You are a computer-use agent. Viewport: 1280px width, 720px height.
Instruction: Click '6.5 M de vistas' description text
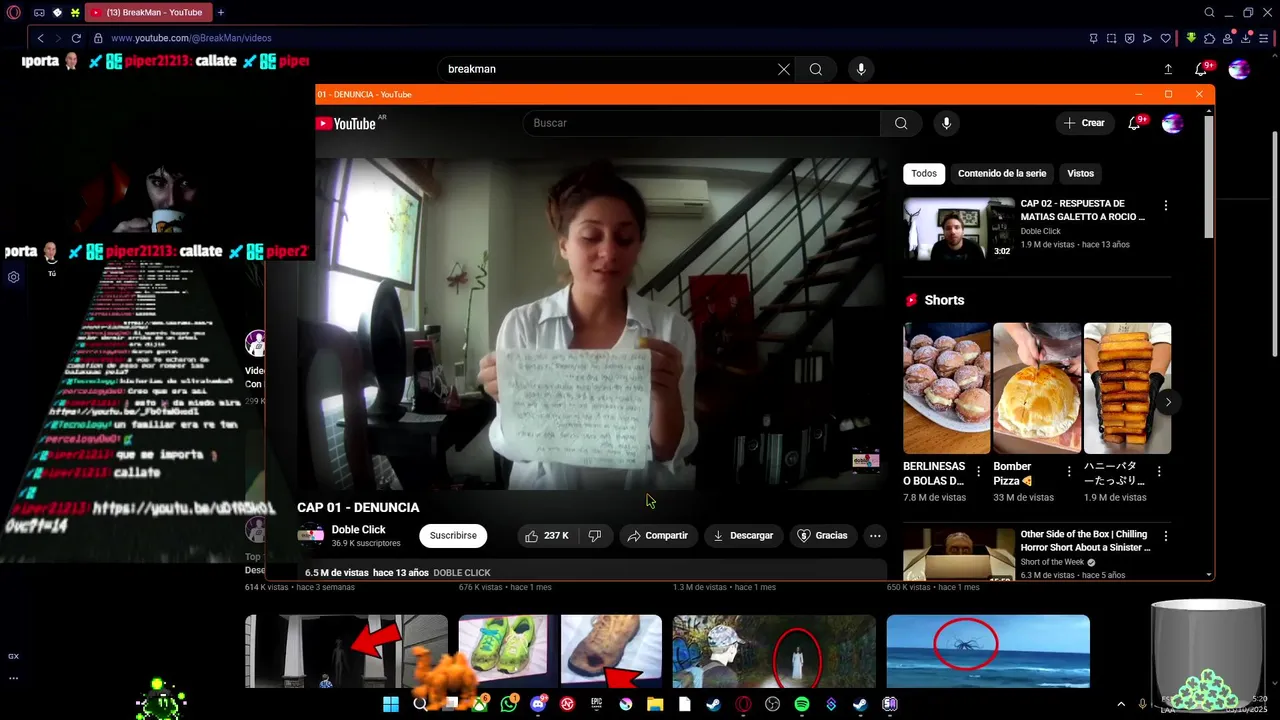pos(337,573)
